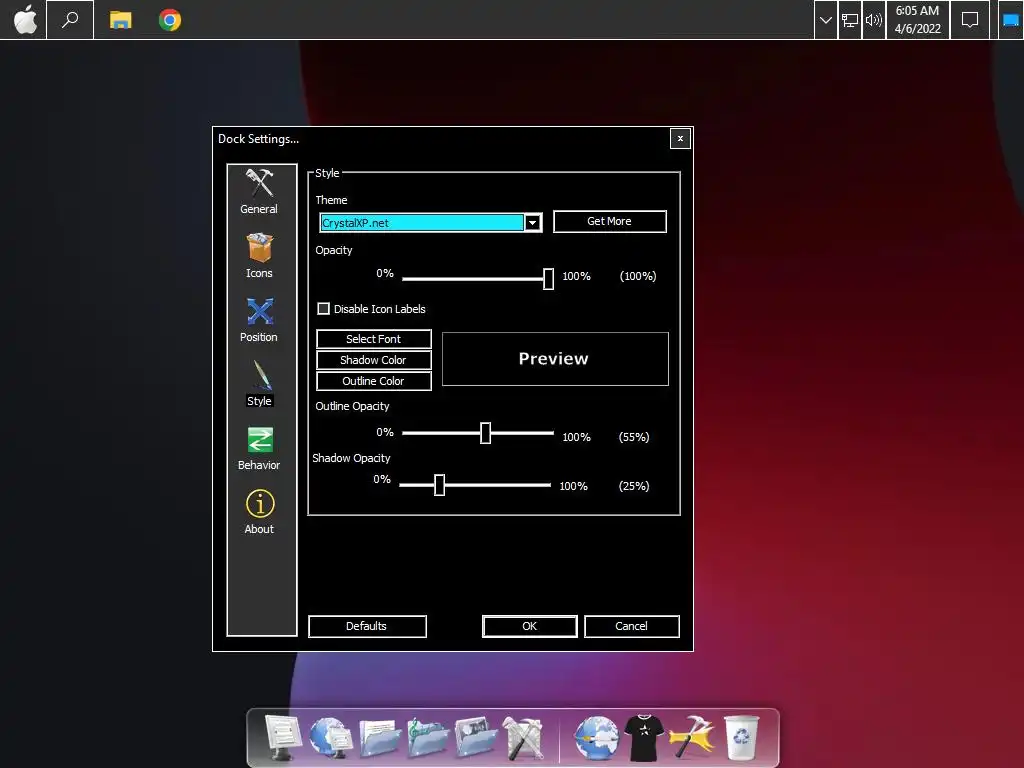Image resolution: width=1024 pixels, height=768 pixels.
Task: Open the hammer and wrench dock icon
Action: pos(692,738)
